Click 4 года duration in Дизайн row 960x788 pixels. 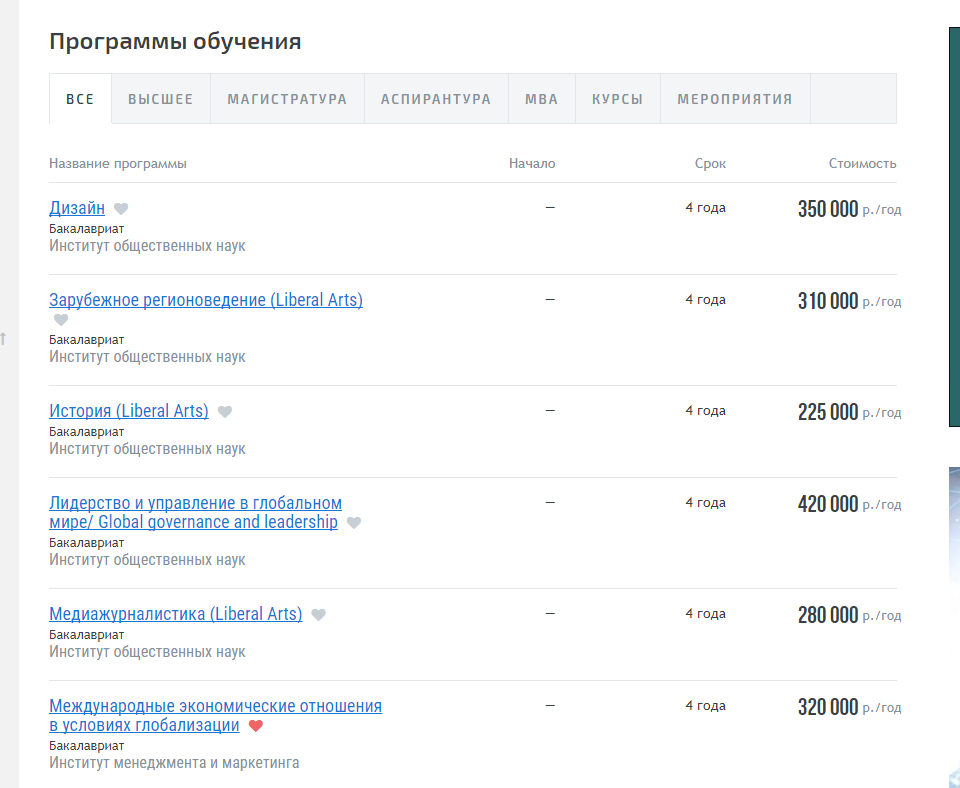705,208
